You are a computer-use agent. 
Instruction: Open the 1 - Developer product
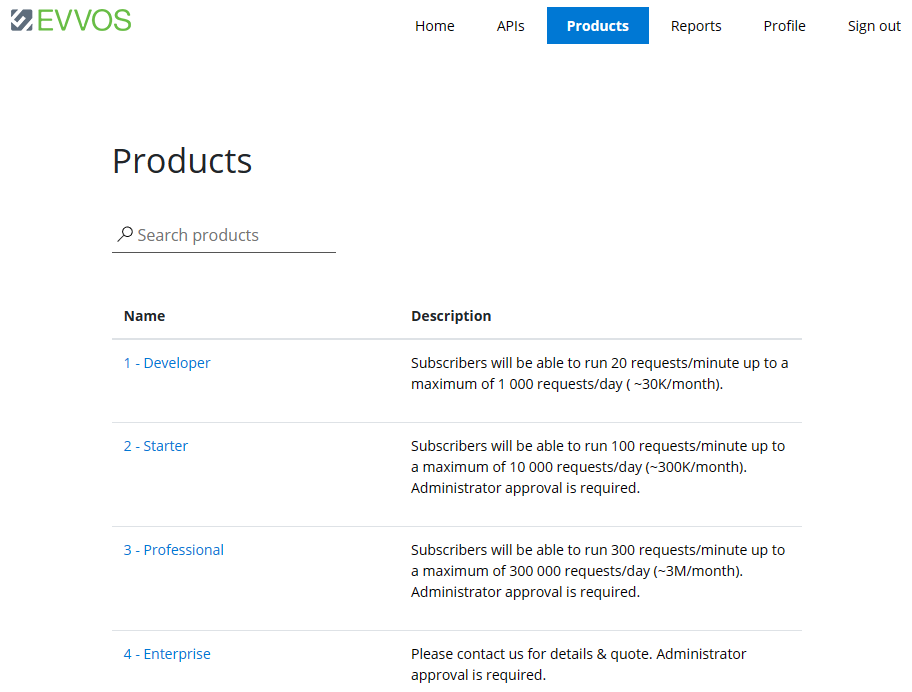[167, 363]
